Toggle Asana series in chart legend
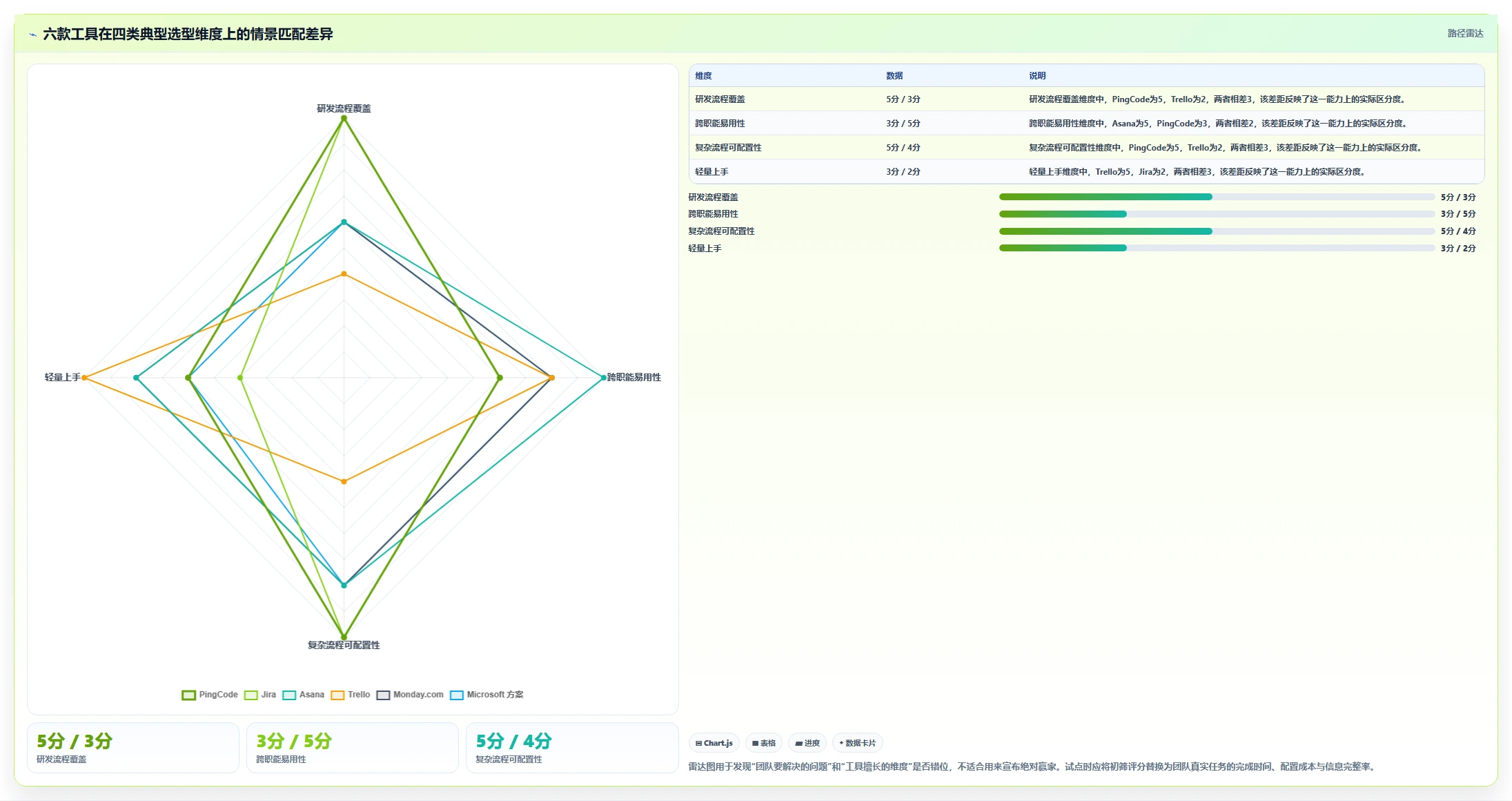Screen dimensions: 1512x801 [x=303, y=695]
